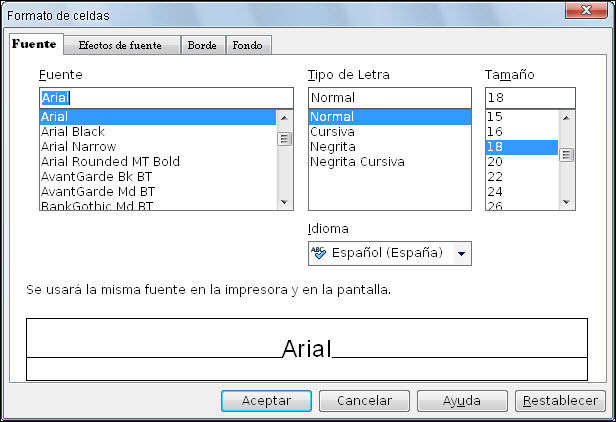Image resolution: width=616 pixels, height=422 pixels.
Task: Choose Negrita typeface style
Action: (x=332, y=147)
